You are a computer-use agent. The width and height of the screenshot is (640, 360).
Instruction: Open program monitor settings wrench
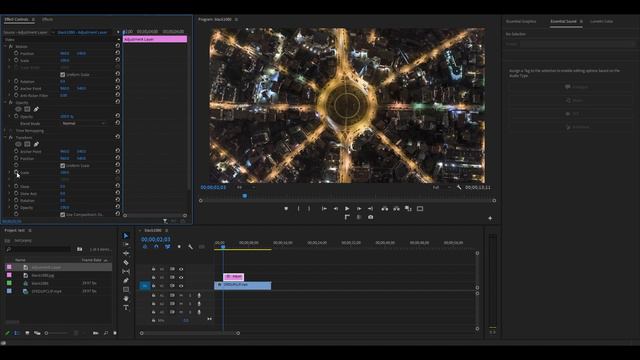point(459,187)
